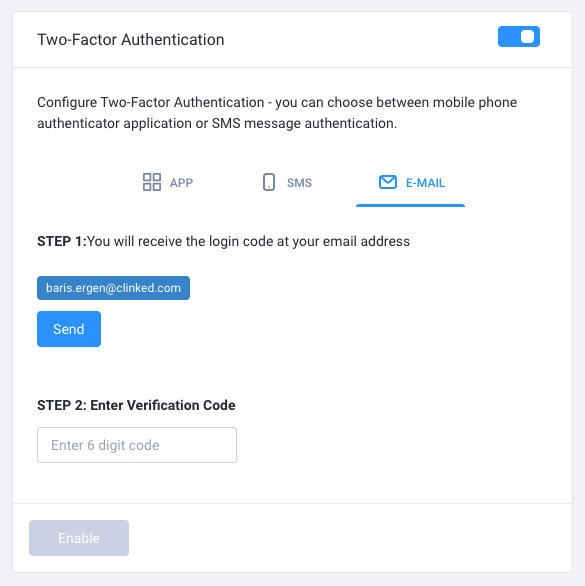Click the greyed-out Enable button
This screenshot has width=585, height=586.
pyautogui.click(x=79, y=538)
